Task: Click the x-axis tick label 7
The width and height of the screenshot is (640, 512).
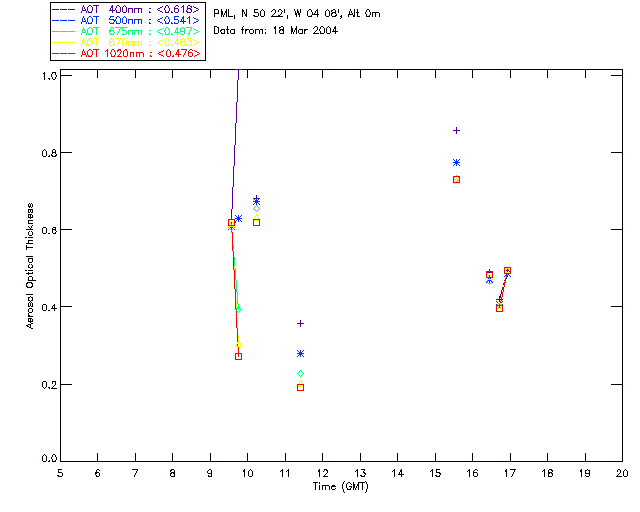Action: pos(135,473)
